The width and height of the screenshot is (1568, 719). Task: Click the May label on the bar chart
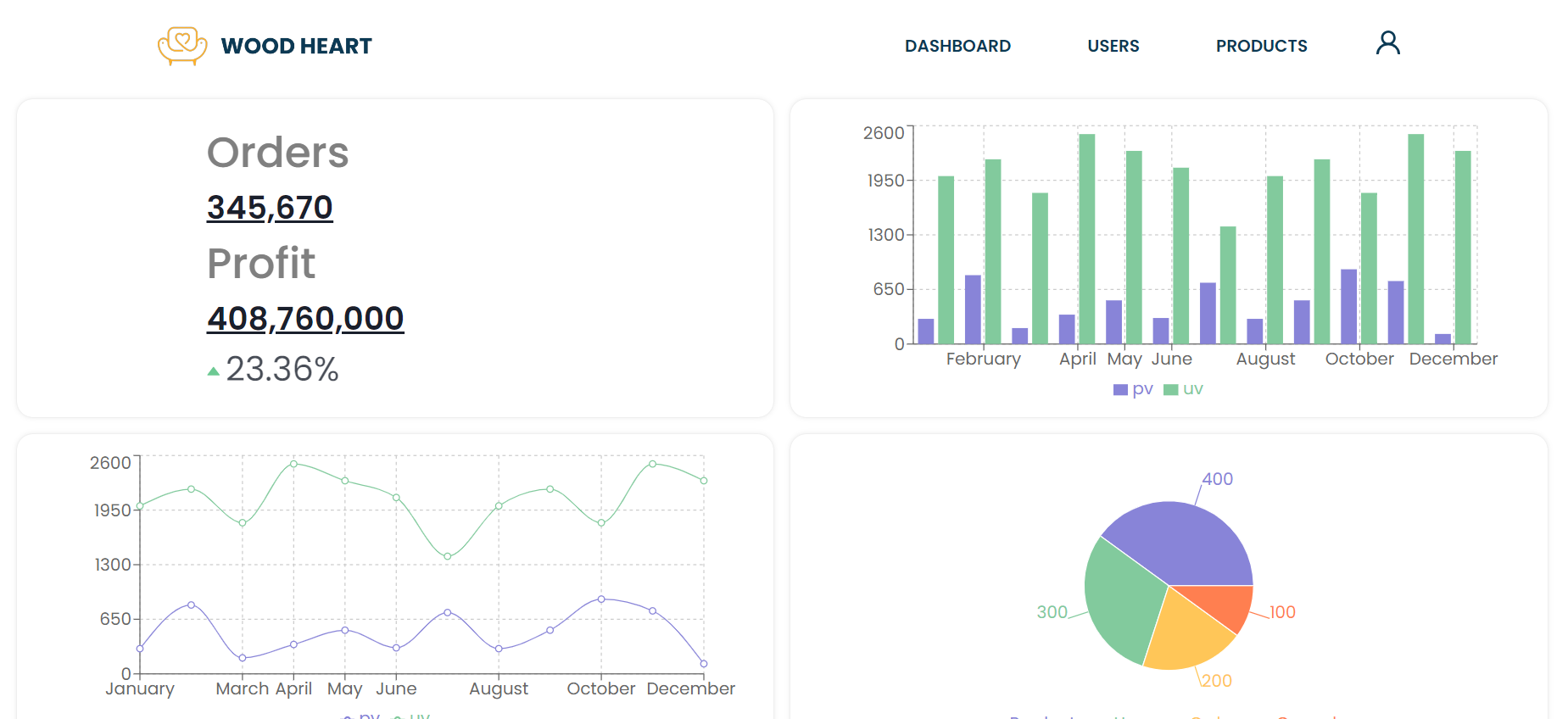(x=1124, y=359)
